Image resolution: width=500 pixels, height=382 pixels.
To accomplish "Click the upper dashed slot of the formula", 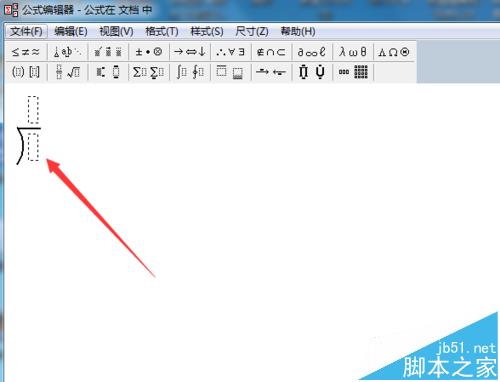I will (x=33, y=110).
